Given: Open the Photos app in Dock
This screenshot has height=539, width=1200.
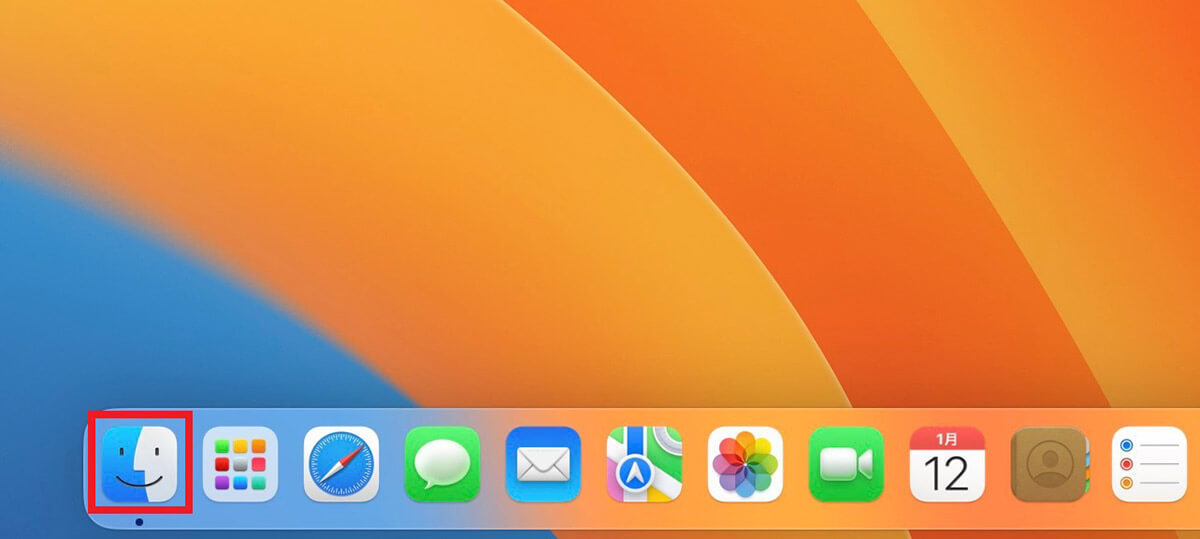Looking at the screenshot, I should click(x=745, y=464).
